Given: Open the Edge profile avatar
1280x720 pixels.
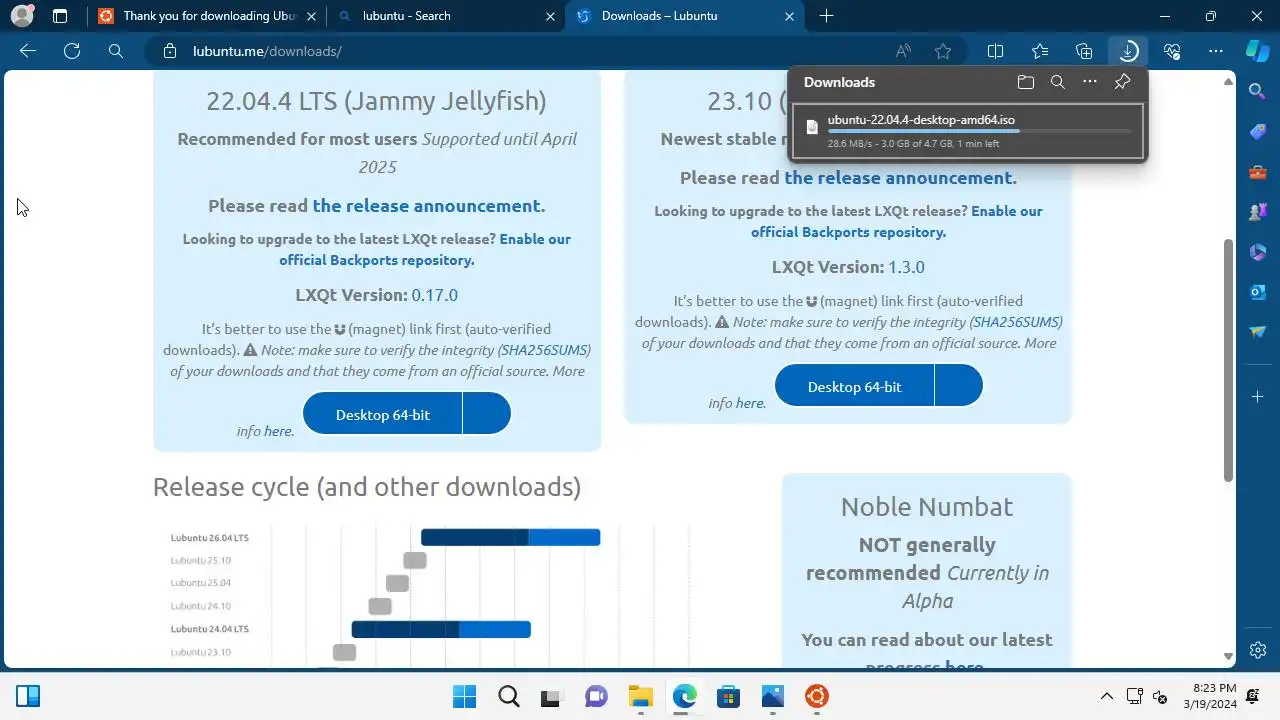Looking at the screenshot, I should point(22,16).
